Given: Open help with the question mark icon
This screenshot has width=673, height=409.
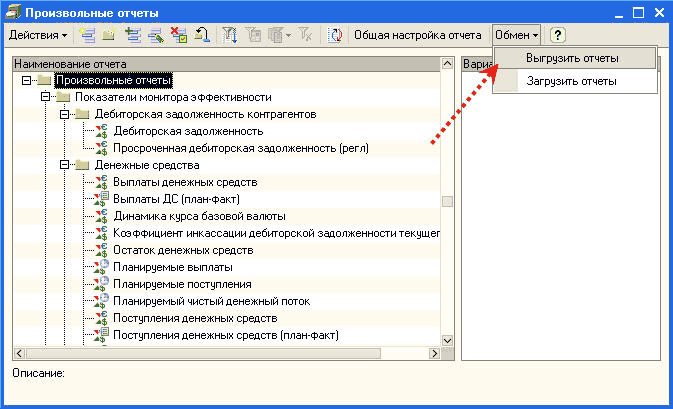Looking at the screenshot, I should (x=558, y=35).
